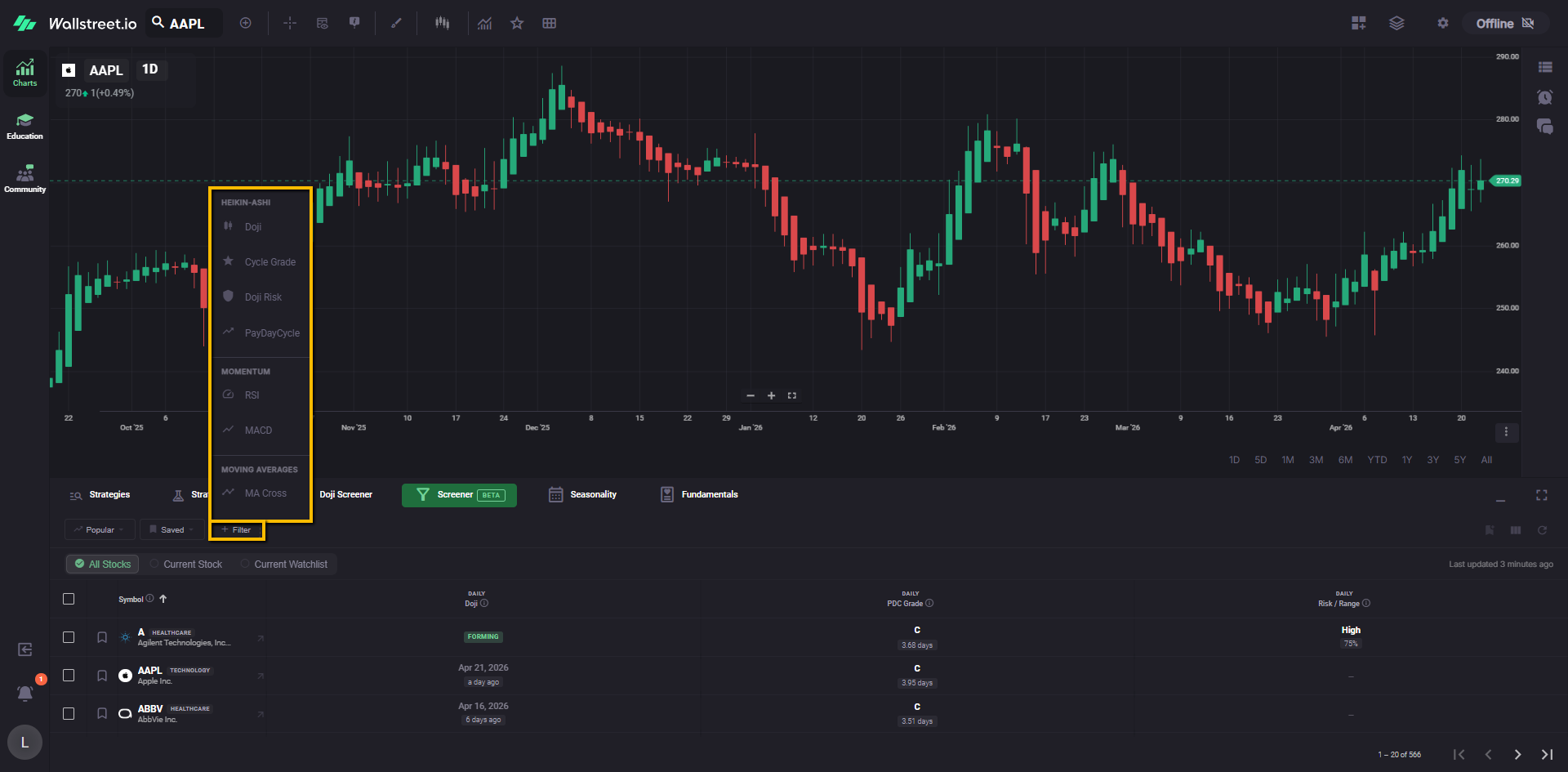Screen dimensions: 1568x772
Task: Click the Filter button
Action: [x=237, y=529]
